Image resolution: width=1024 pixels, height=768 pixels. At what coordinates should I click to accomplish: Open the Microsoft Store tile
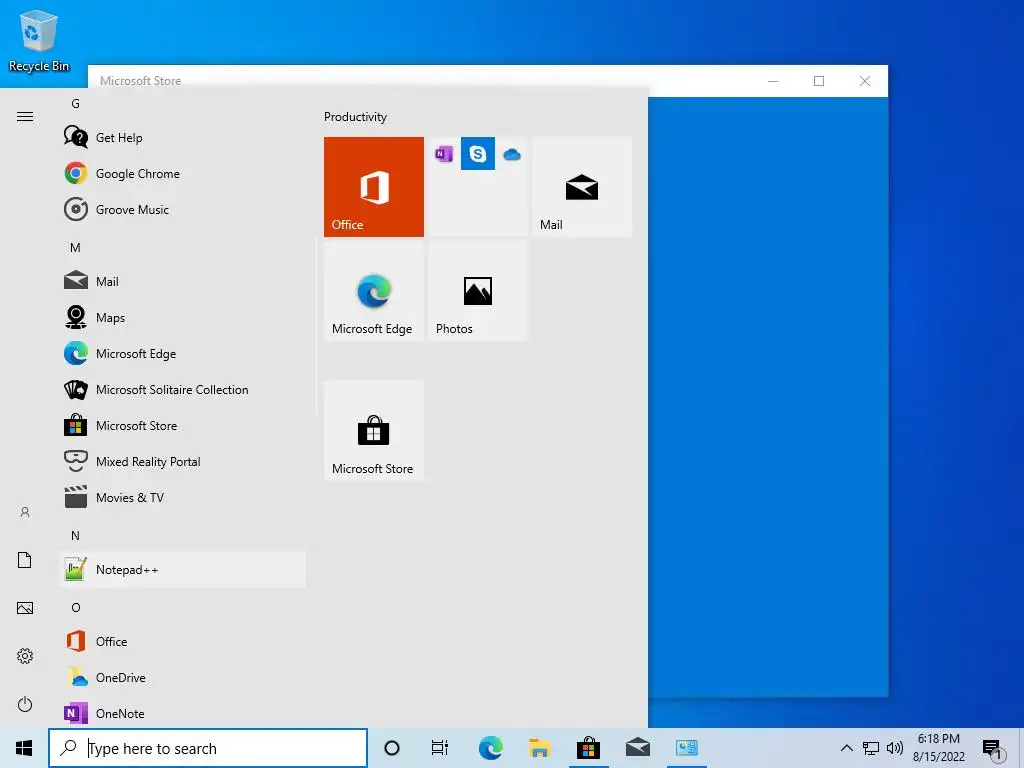(374, 431)
